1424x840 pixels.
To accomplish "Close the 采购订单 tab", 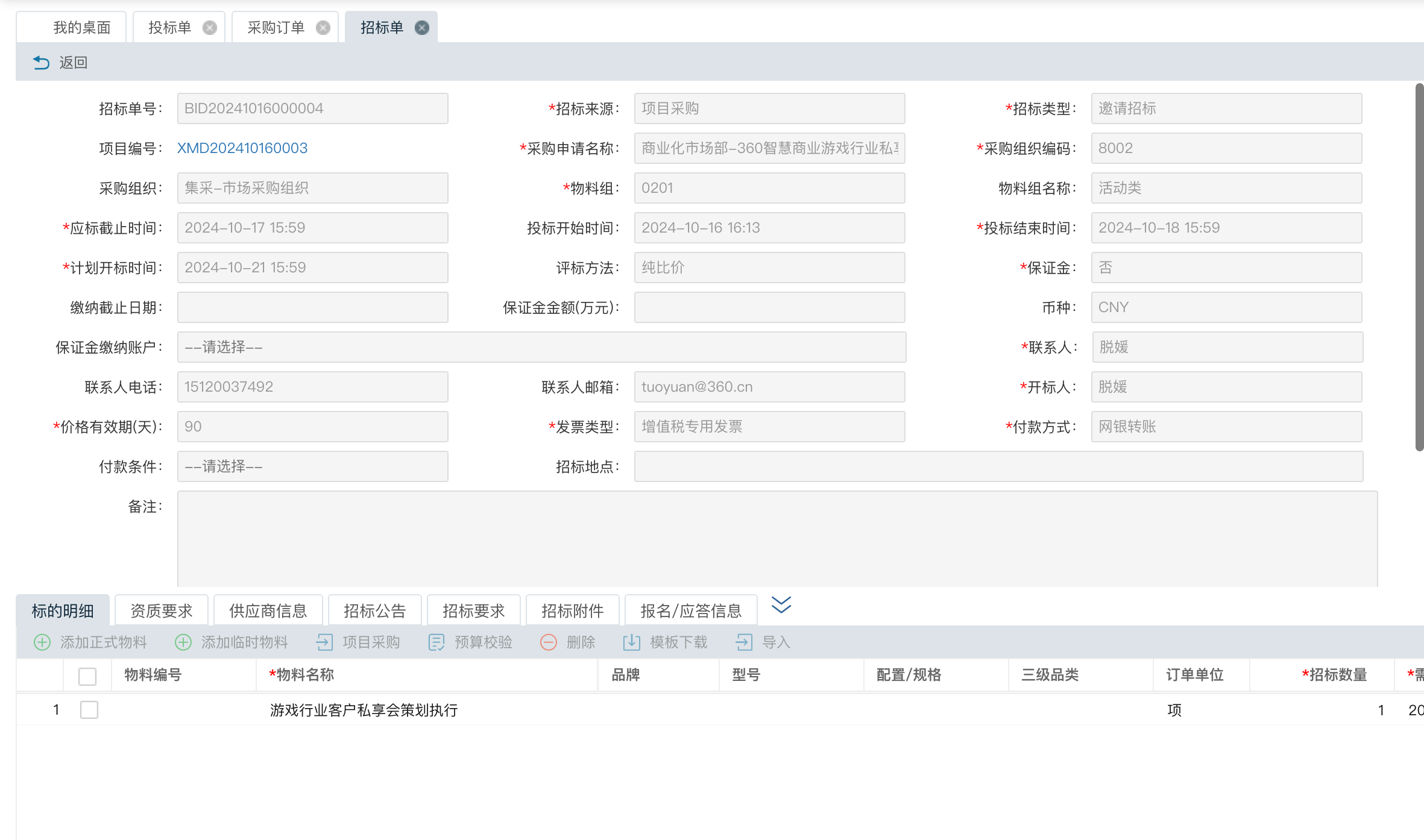I will [x=323, y=28].
